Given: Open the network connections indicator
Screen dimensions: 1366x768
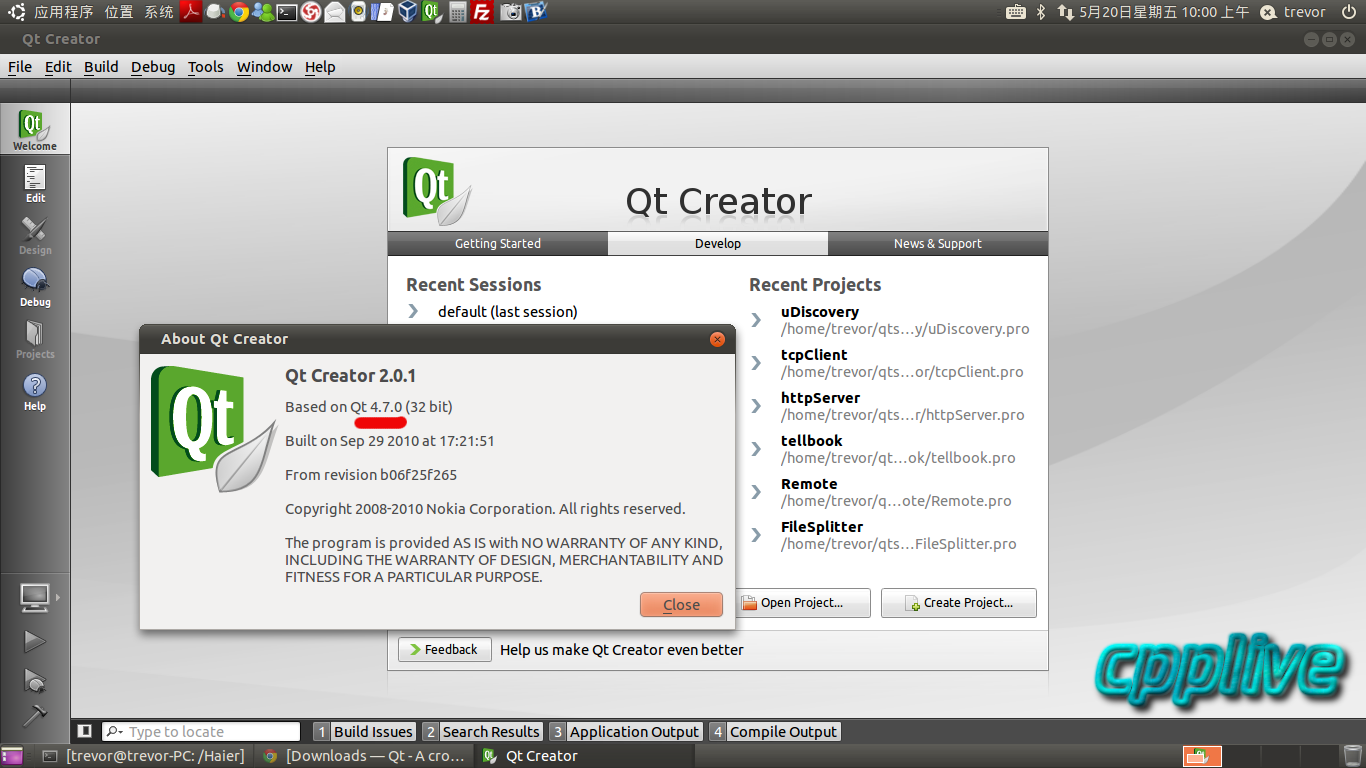Looking at the screenshot, I should click(1064, 12).
